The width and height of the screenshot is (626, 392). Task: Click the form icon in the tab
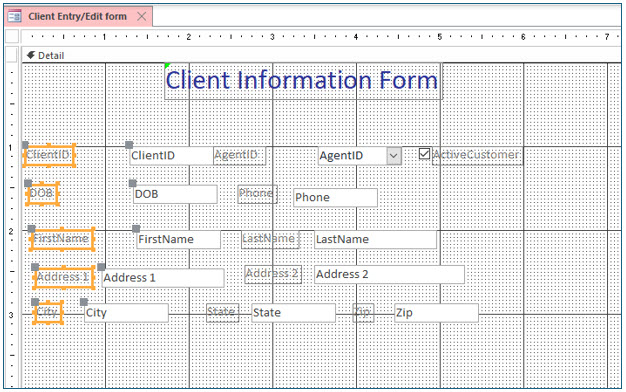pyautogui.click(x=15, y=16)
